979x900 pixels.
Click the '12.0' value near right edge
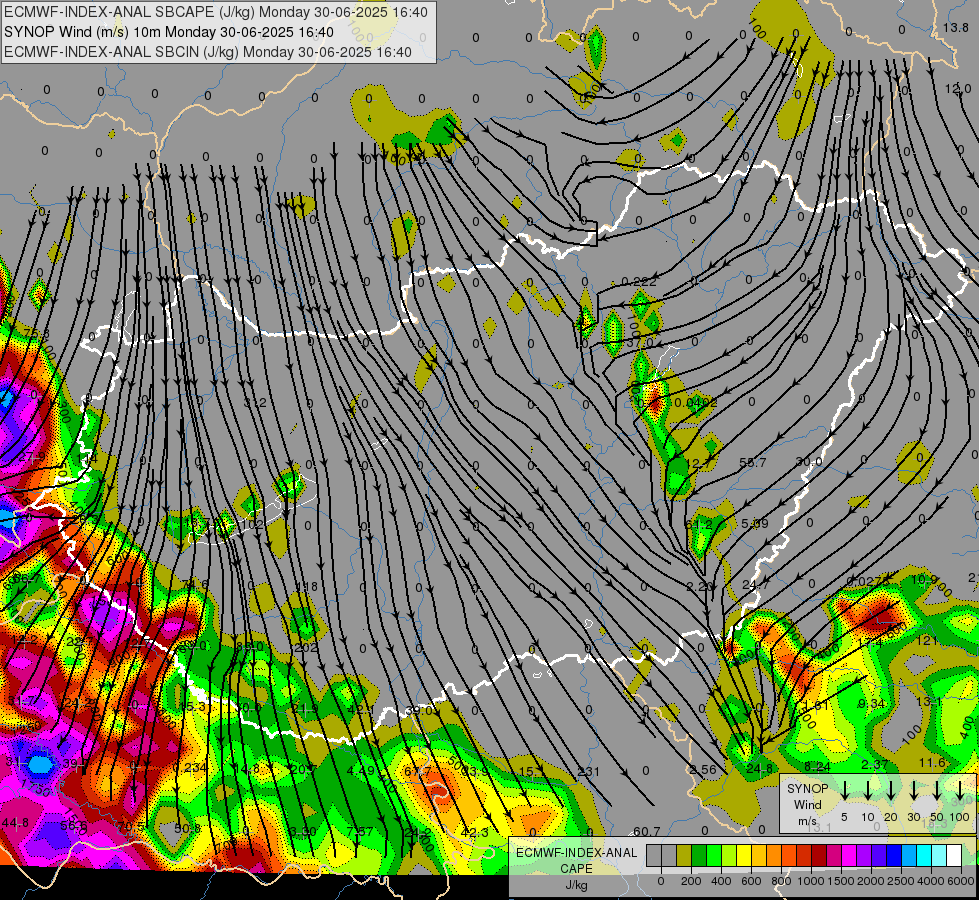point(957,89)
